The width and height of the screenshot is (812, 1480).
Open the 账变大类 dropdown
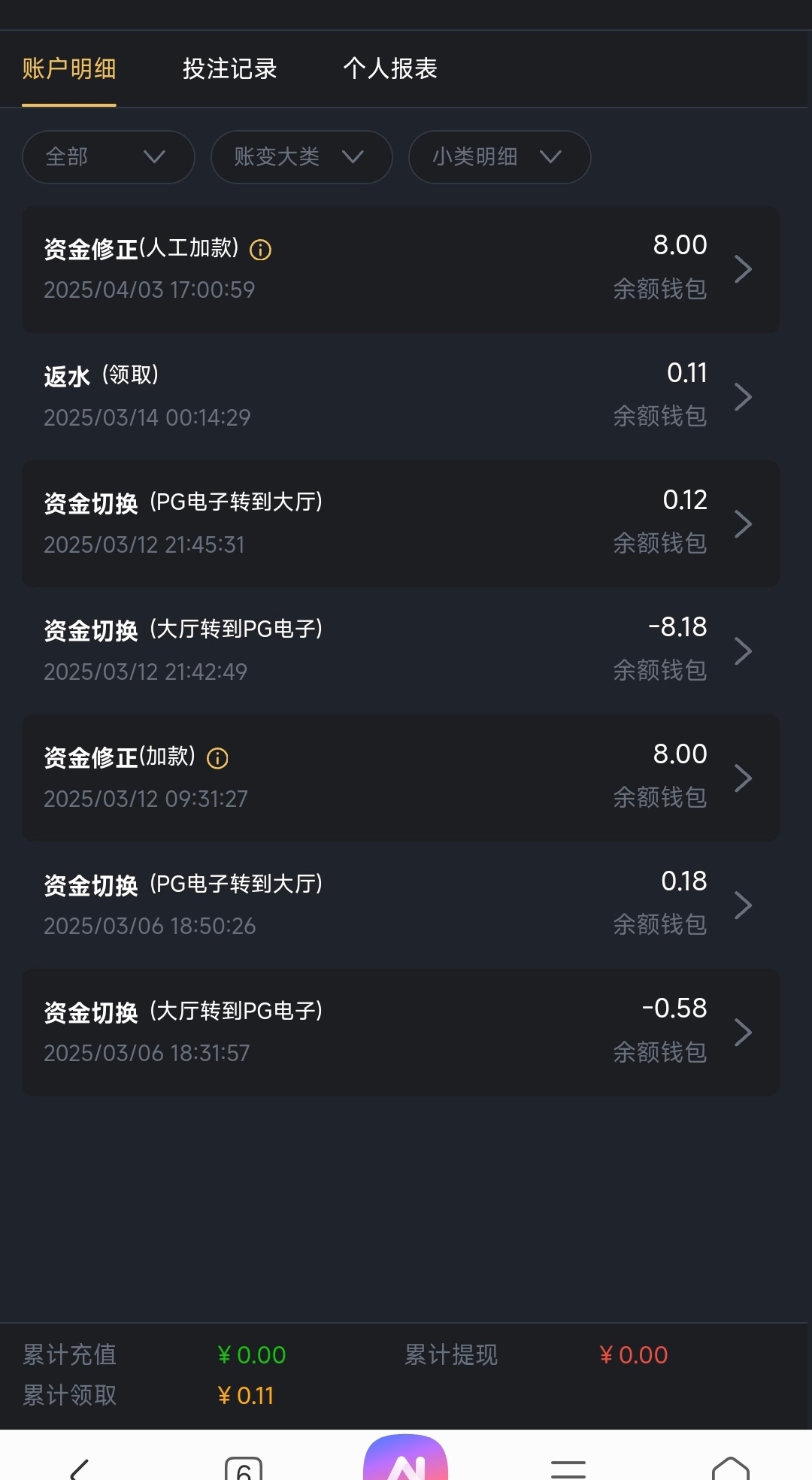[x=301, y=157]
